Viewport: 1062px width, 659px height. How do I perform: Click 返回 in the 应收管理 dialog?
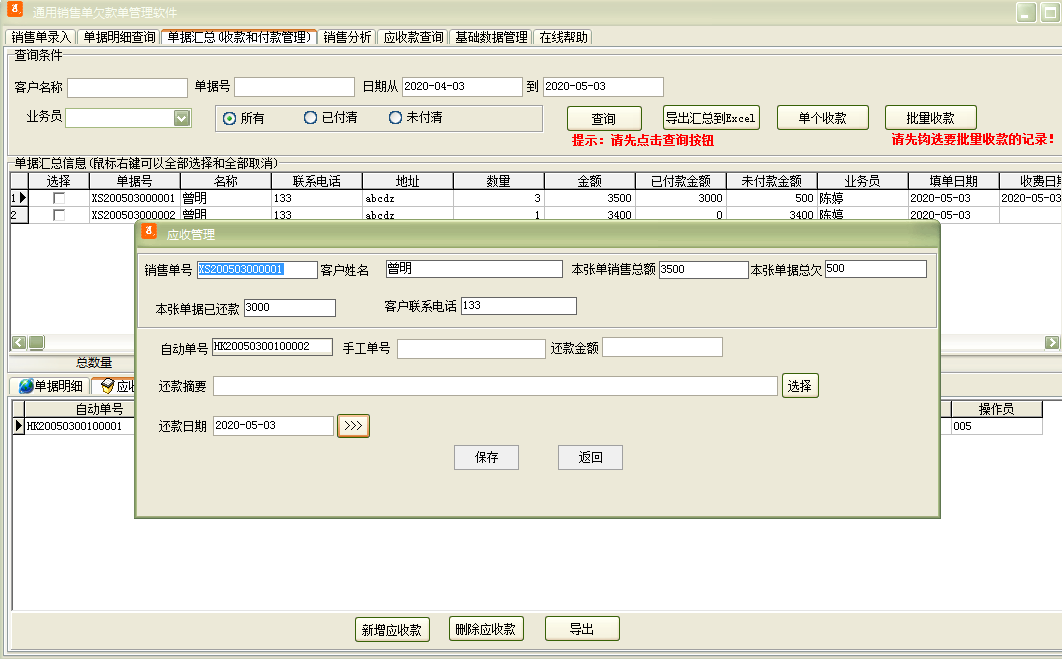pos(590,457)
